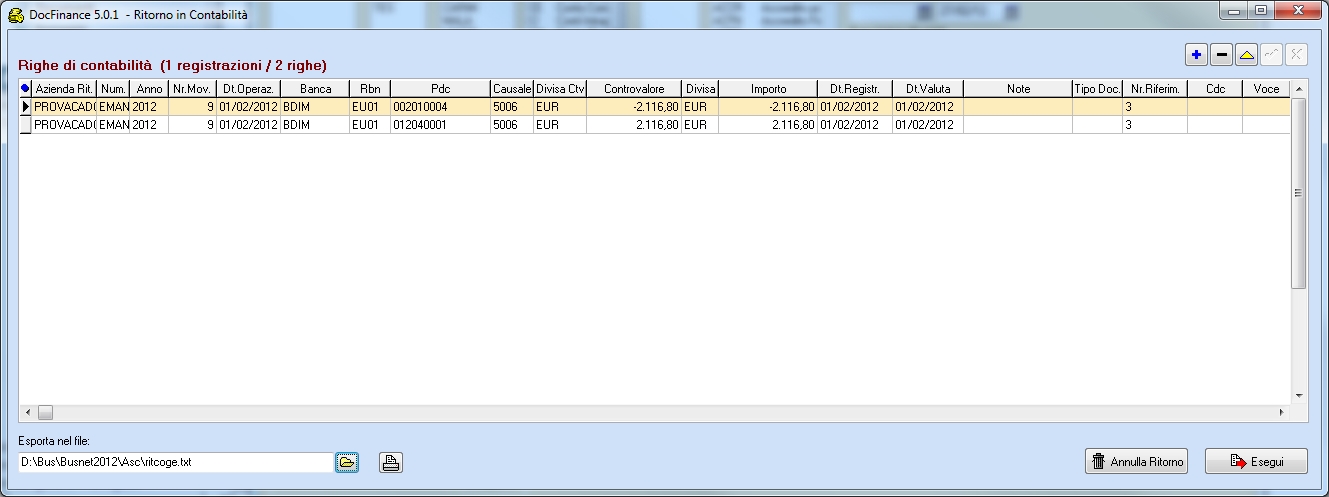
Task: Click the Tipo Doc. column header
Action: pos(1097,89)
